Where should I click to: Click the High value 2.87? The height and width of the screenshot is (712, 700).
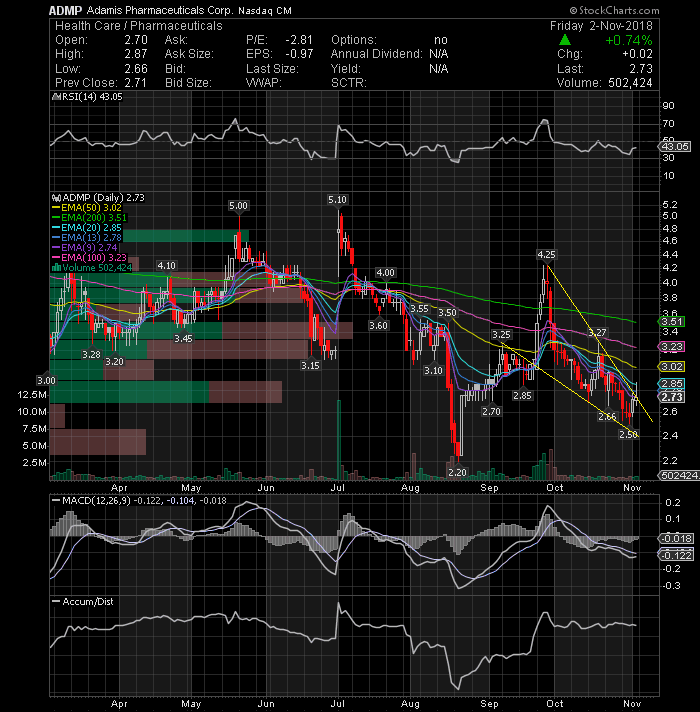pos(136,54)
